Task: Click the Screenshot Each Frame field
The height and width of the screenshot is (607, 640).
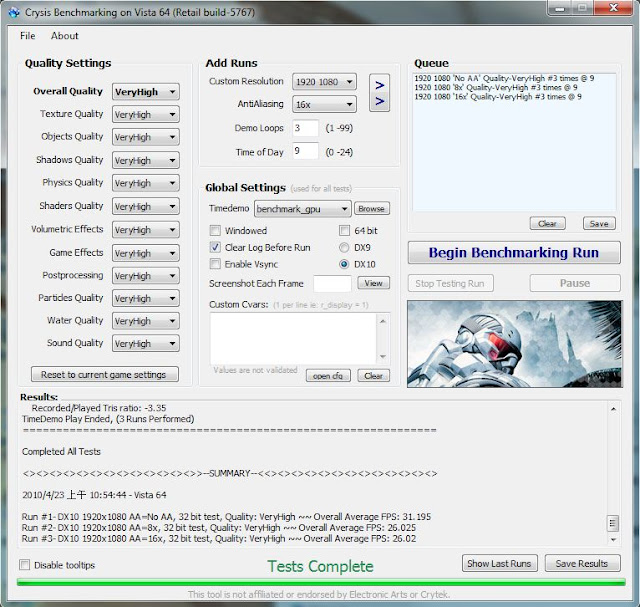Action: (332, 283)
